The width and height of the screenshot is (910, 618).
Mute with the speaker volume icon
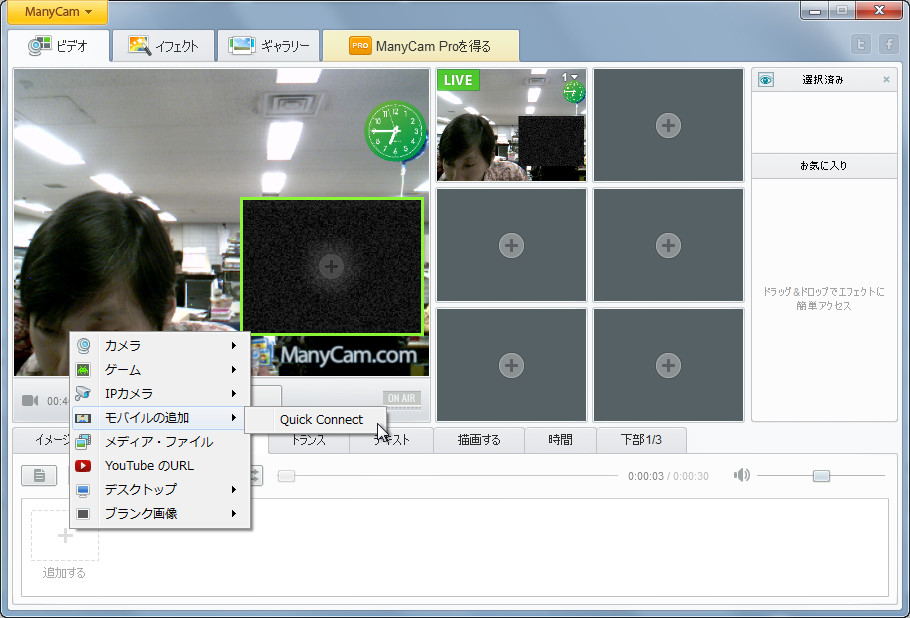[742, 476]
